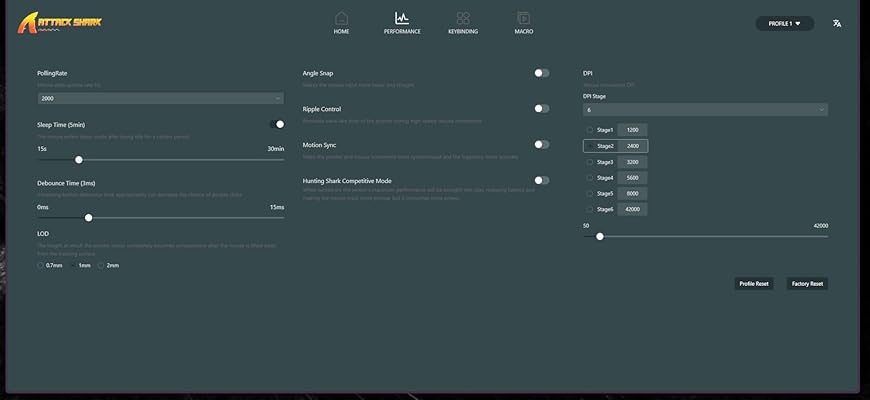The height and width of the screenshot is (400, 870).
Task: Click the Factory Reset button
Action: pos(807,283)
